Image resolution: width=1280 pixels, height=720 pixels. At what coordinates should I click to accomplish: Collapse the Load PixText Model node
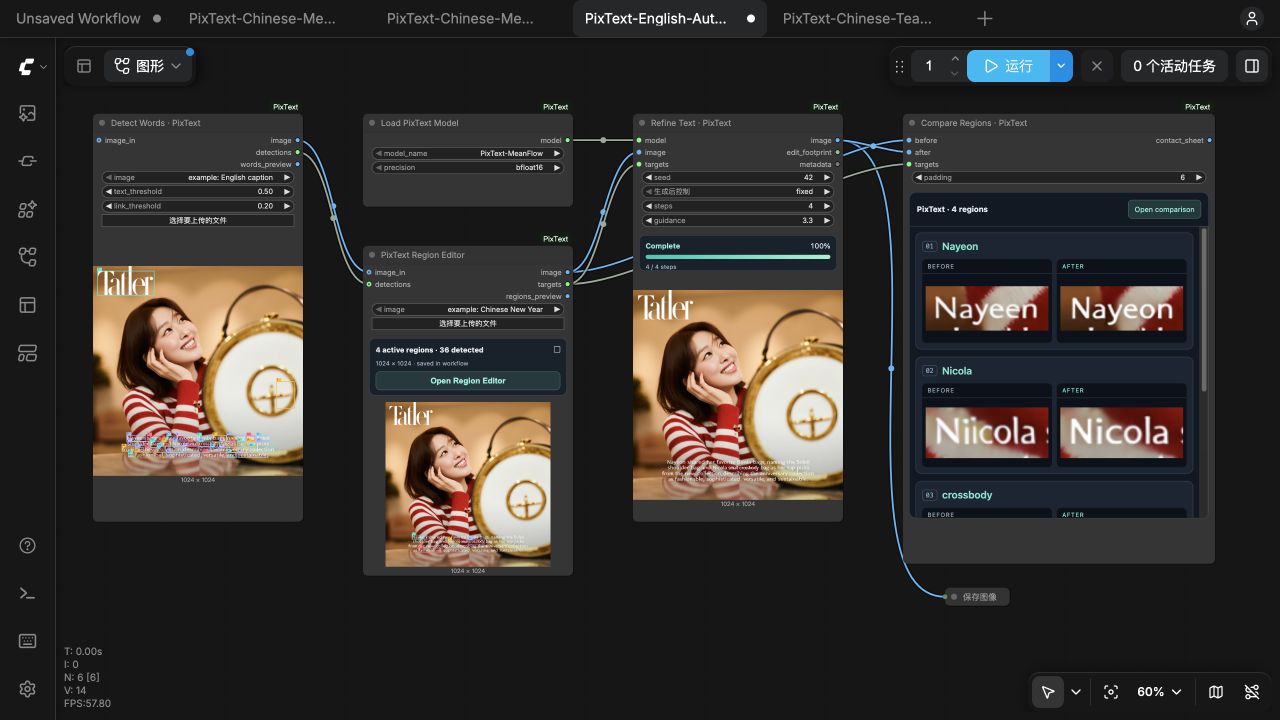(372, 123)
